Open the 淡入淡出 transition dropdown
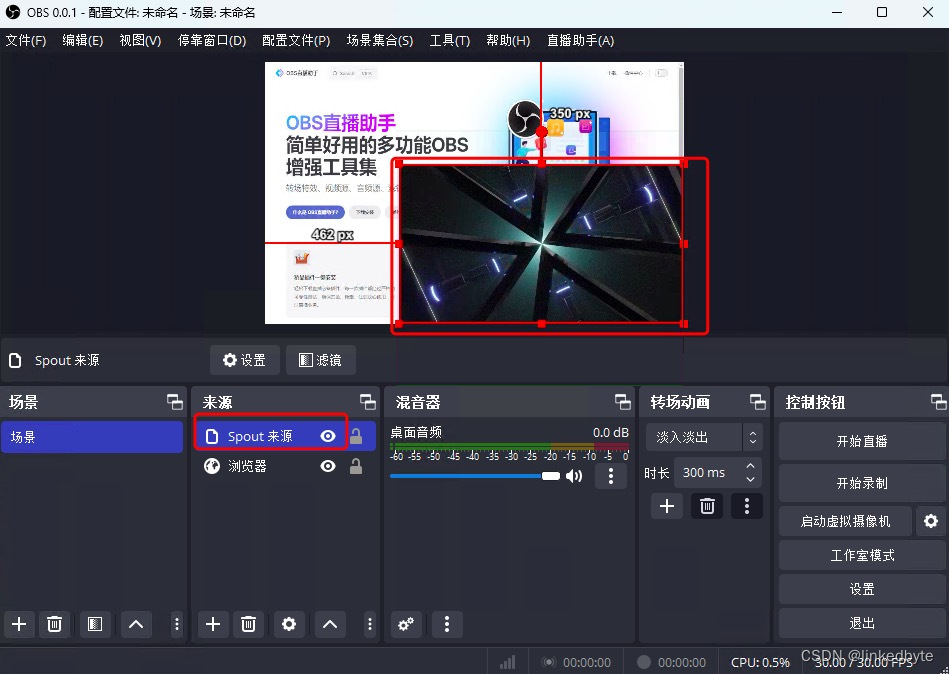 [703, 437]
